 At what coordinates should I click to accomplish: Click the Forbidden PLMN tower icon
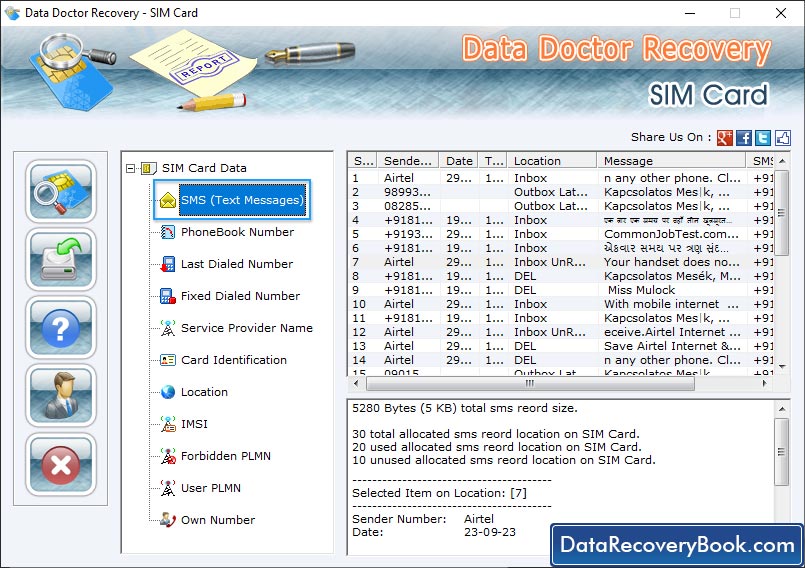(168, 456)
